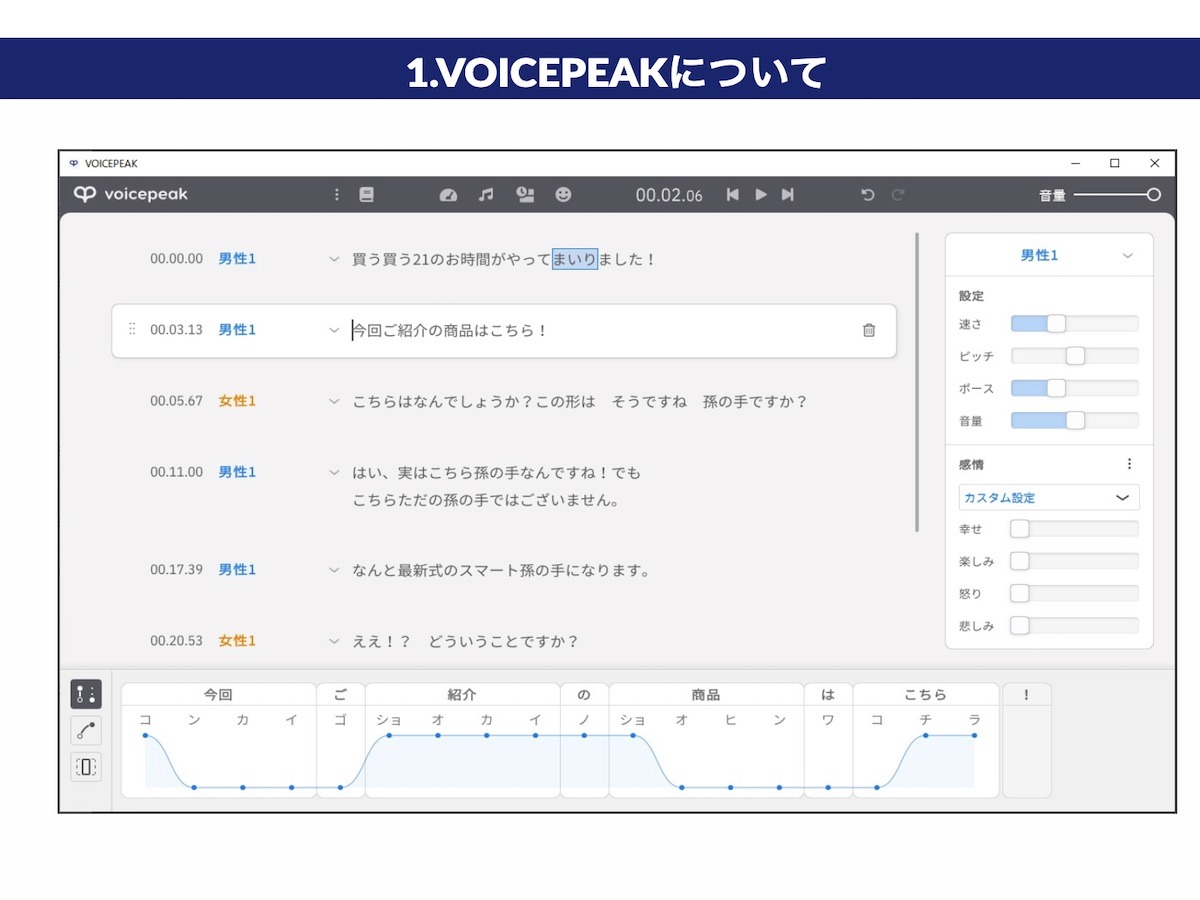The image size is (1200, 900).
Task: Click the image and person icon
Action: (x=525, y=195)
